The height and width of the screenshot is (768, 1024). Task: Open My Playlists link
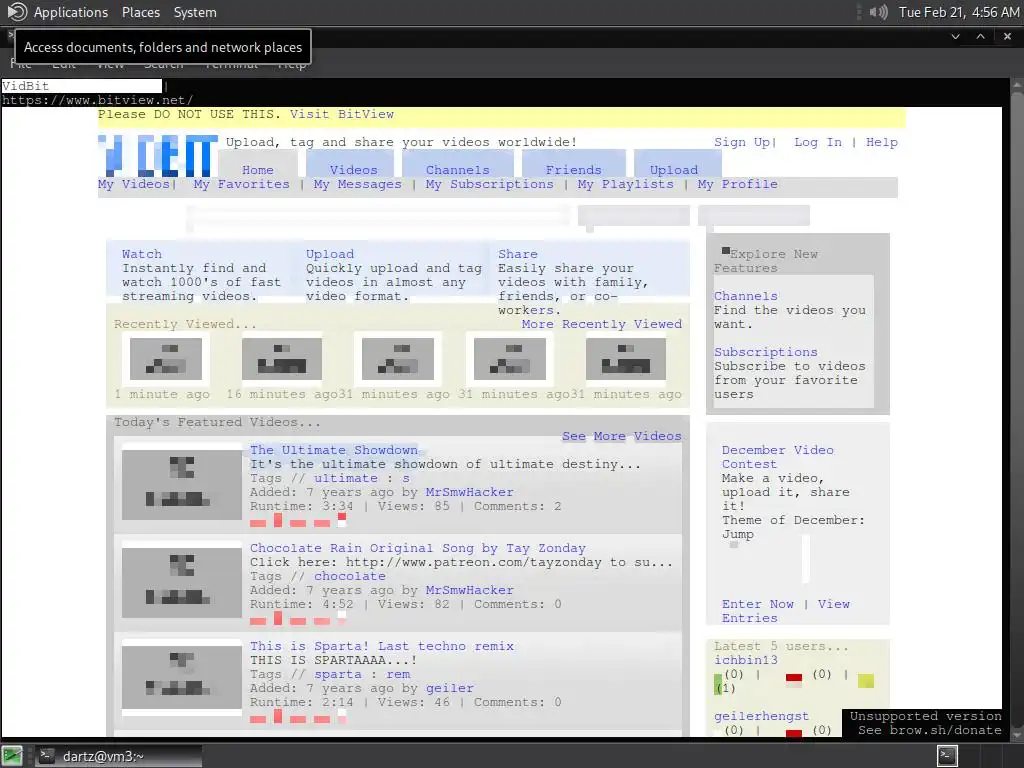[626, 184]
